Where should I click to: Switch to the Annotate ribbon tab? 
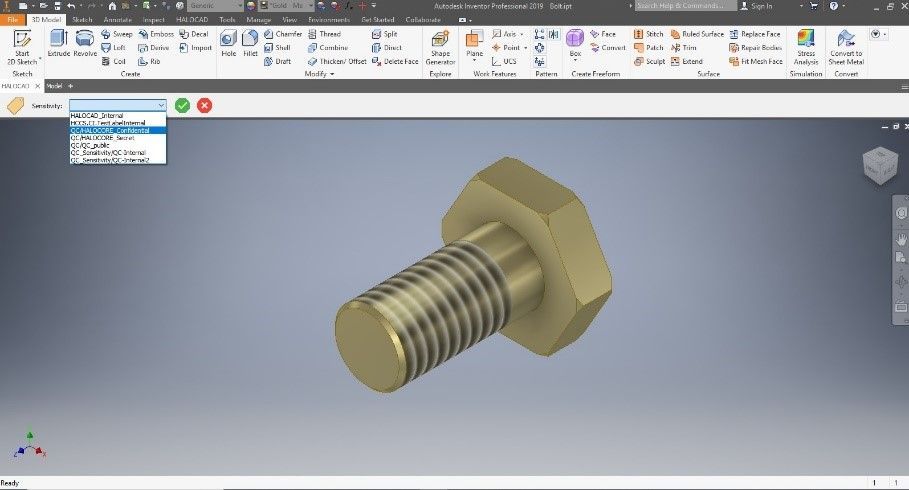(x=118, y=20)
